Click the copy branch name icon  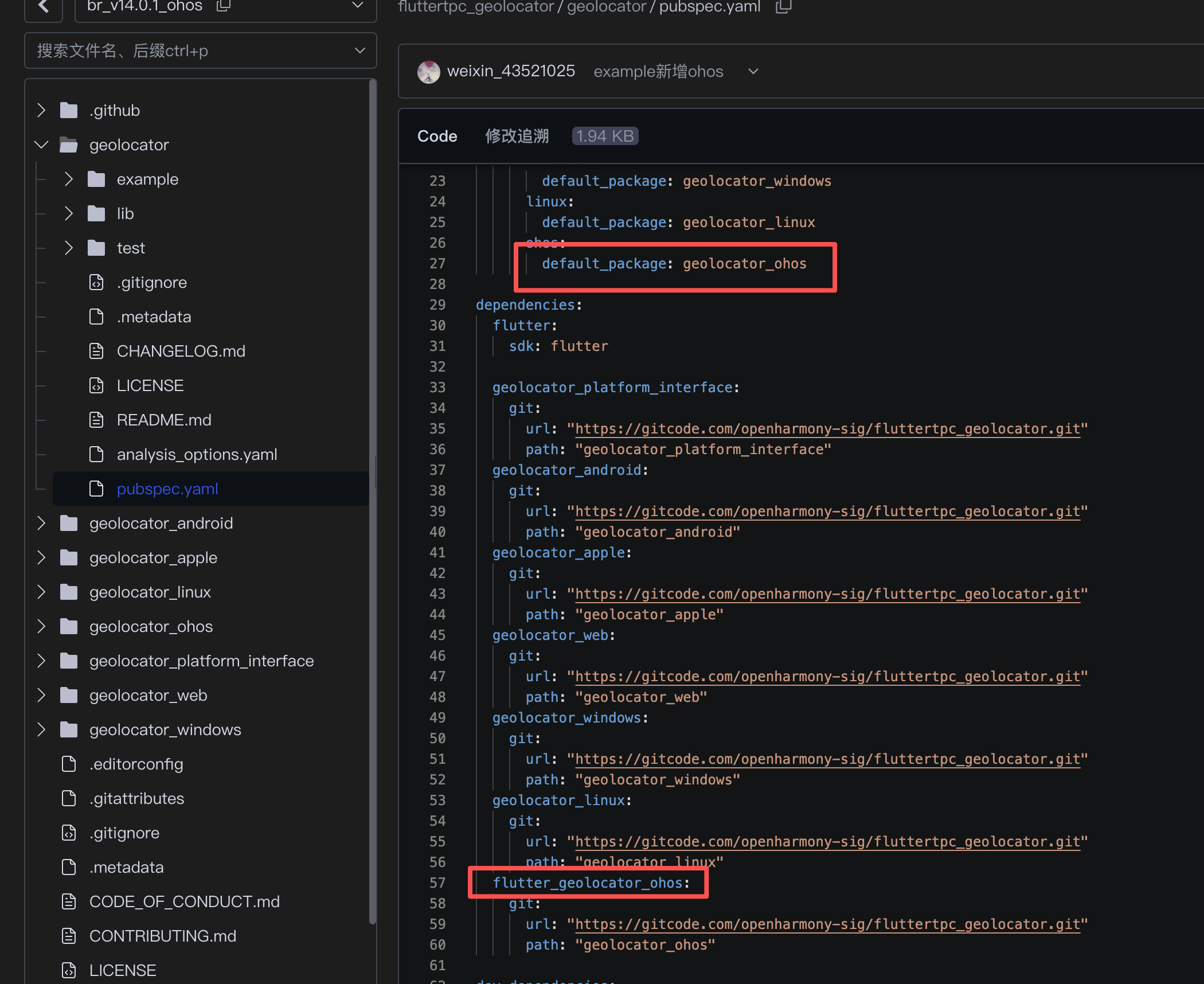click(223, 6)
